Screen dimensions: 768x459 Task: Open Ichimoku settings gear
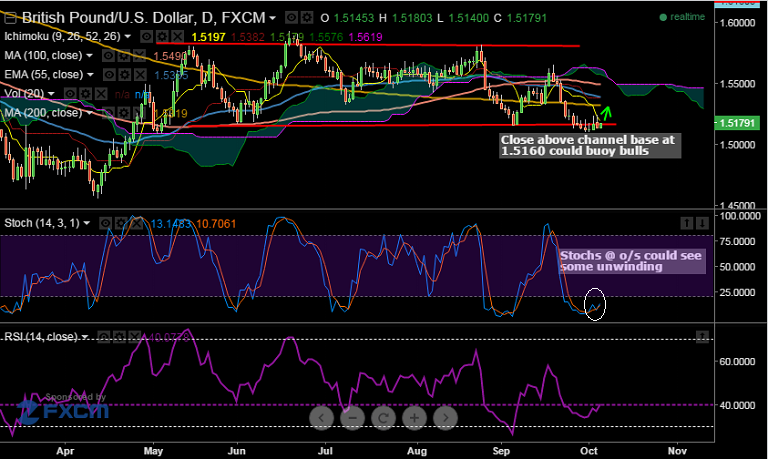coord(162,37)
